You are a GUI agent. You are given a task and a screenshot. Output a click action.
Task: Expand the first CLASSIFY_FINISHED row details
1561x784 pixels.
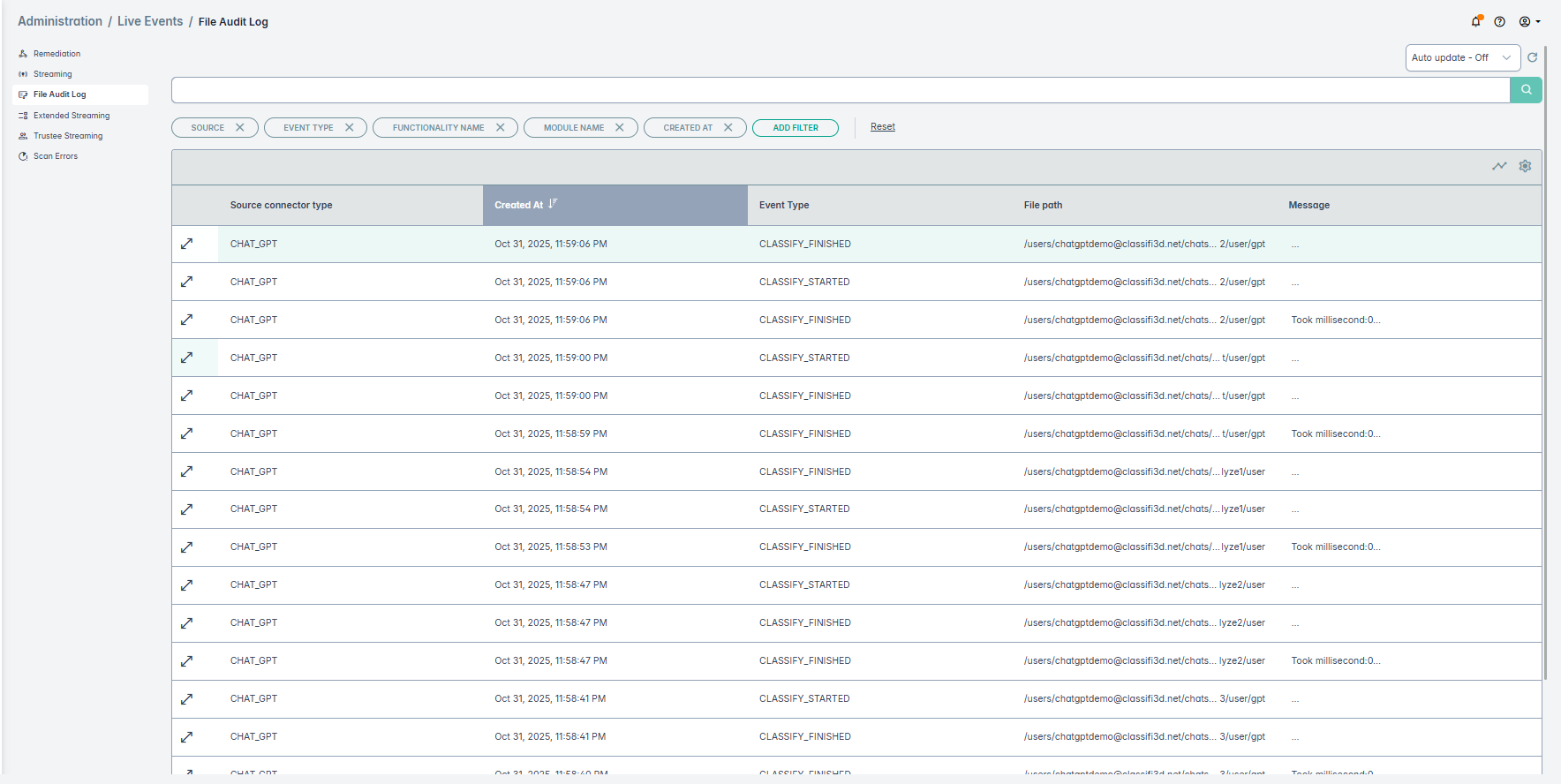pyautogui.click(x=187, y=244)
